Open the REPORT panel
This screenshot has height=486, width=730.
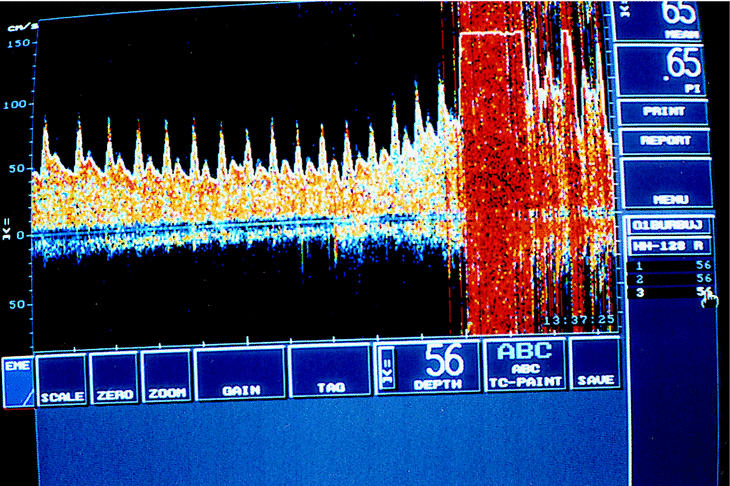(666, 141)
